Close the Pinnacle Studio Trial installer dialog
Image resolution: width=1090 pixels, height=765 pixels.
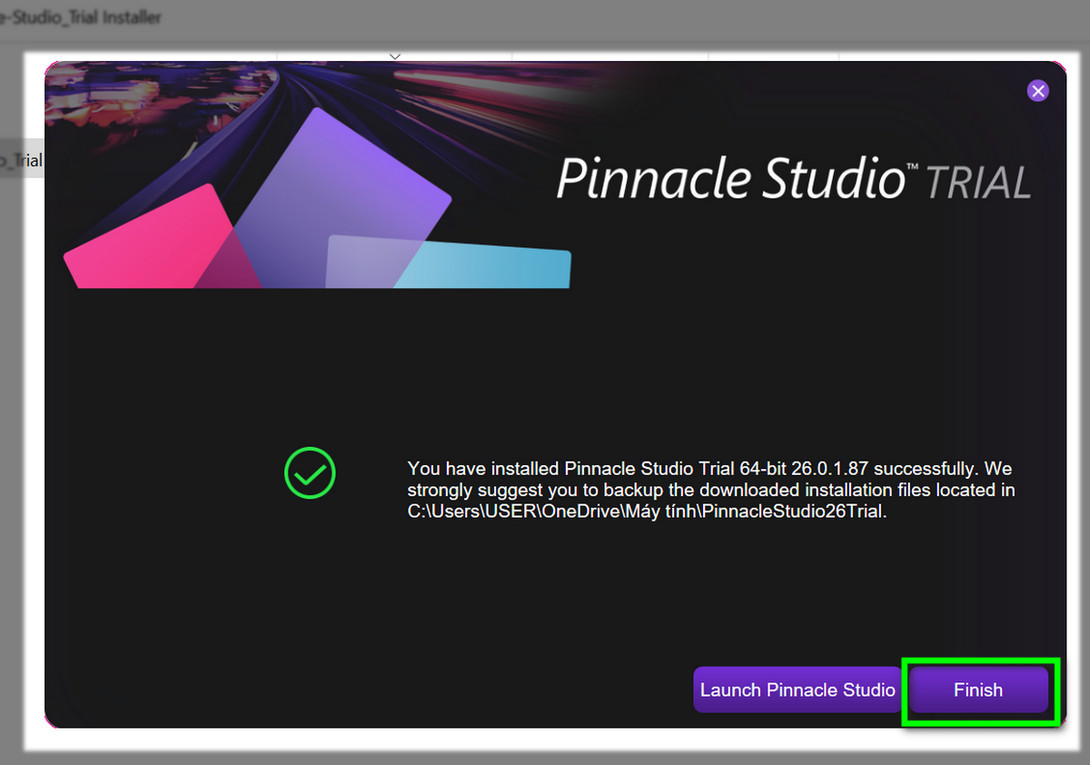click(x=1038, y=90)
